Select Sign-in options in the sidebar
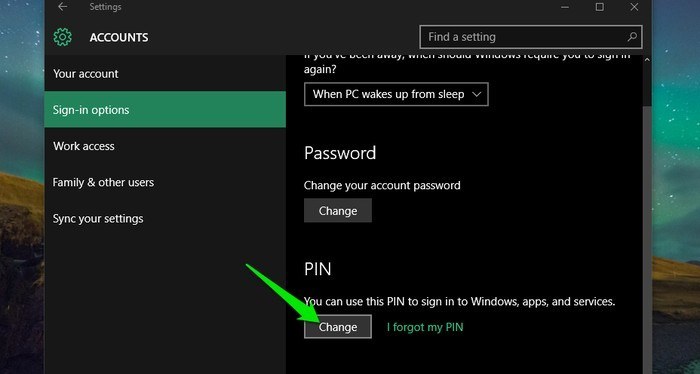Image resolution: width=700 pixels, height=374 pixels. [x=165, y=110]
